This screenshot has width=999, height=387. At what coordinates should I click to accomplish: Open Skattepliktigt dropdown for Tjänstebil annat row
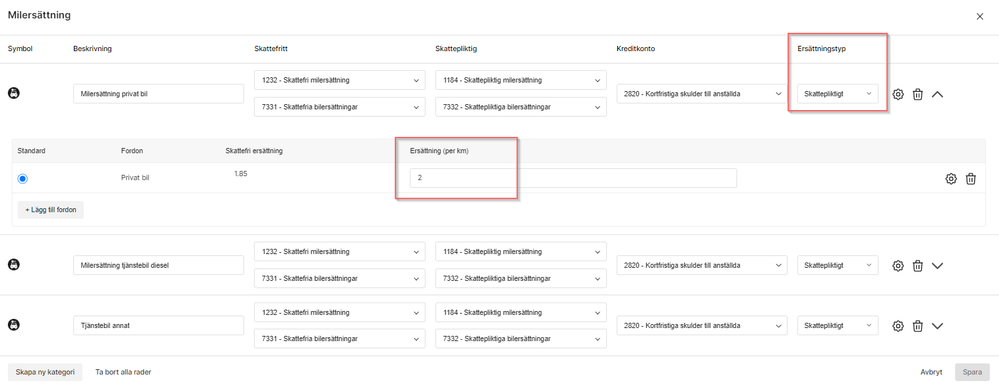tap(838, 326)
